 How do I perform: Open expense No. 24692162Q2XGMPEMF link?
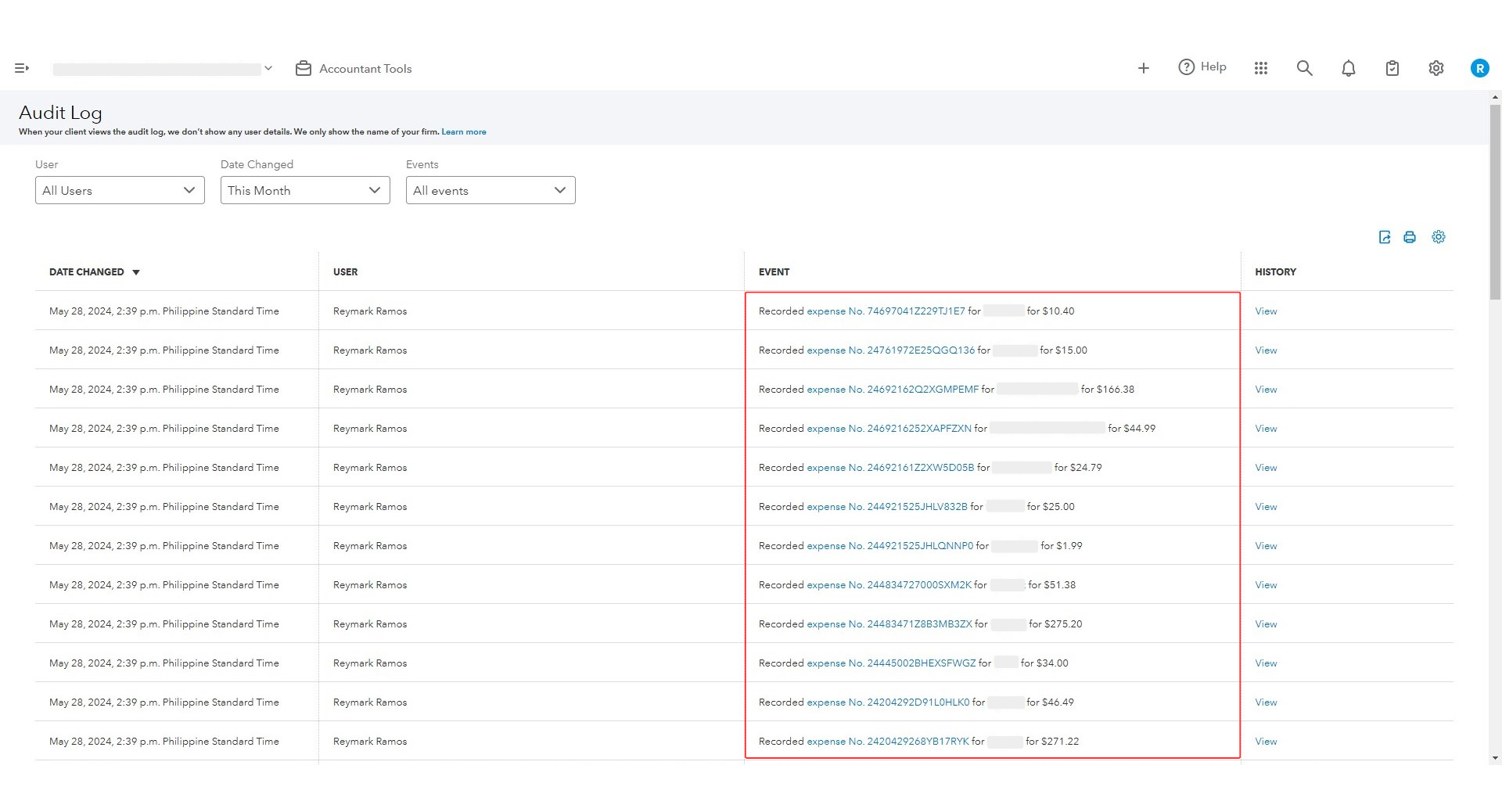893,390
